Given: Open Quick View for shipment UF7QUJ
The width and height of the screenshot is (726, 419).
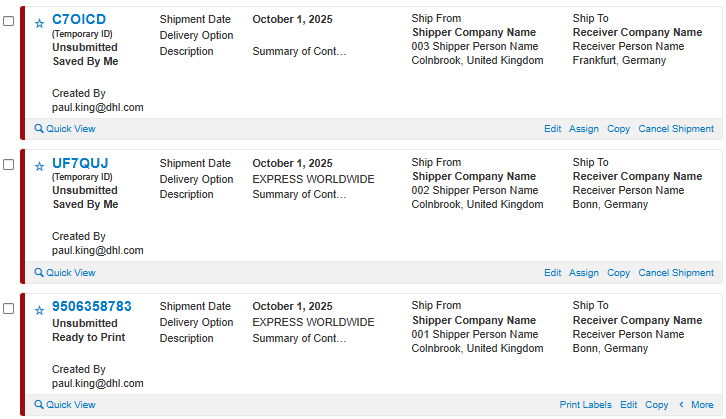Looking at the screenshot, I should [x=65, y=273].
